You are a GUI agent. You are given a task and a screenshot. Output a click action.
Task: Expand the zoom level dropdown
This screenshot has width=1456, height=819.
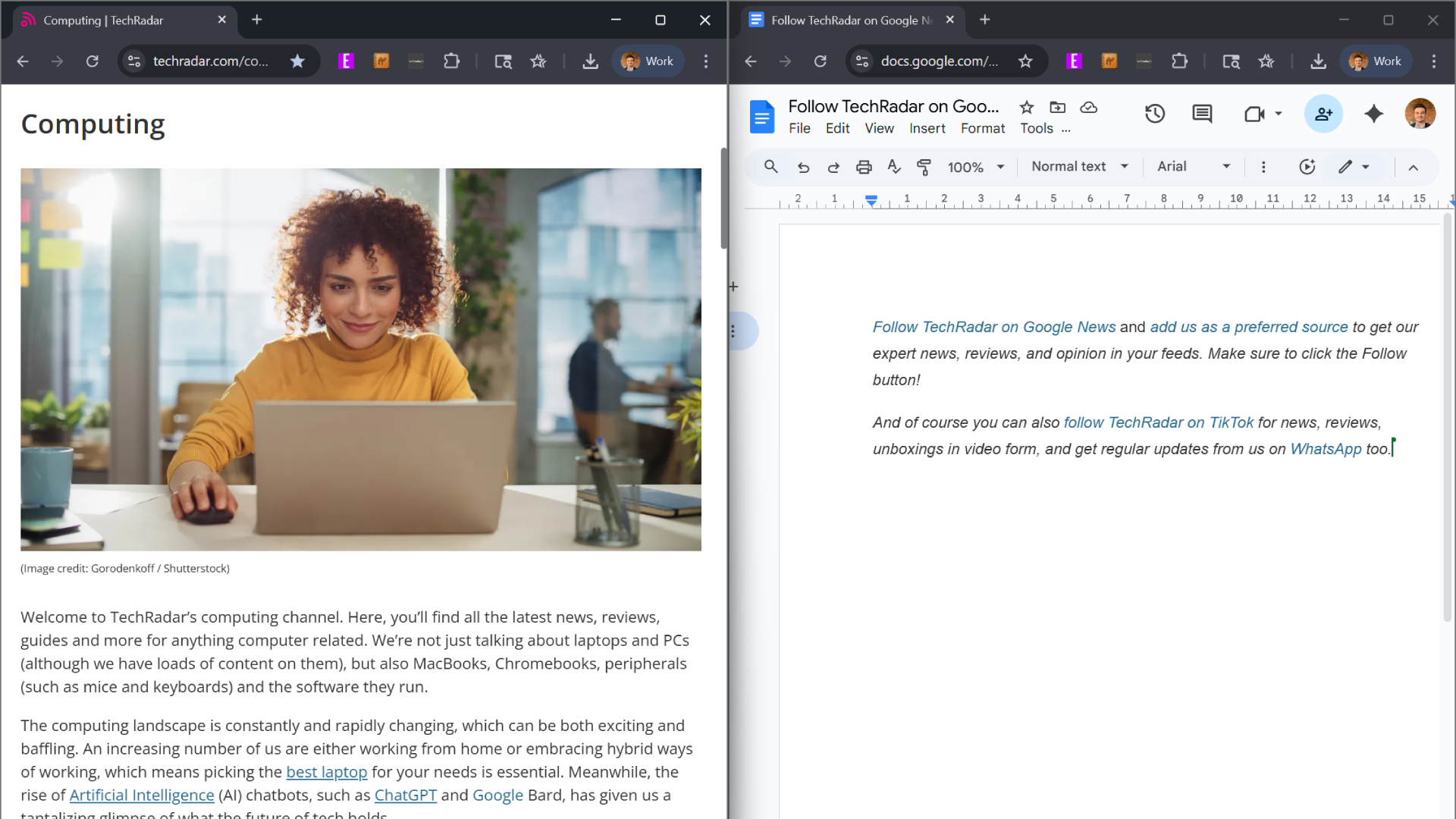(x=974, y=167)
